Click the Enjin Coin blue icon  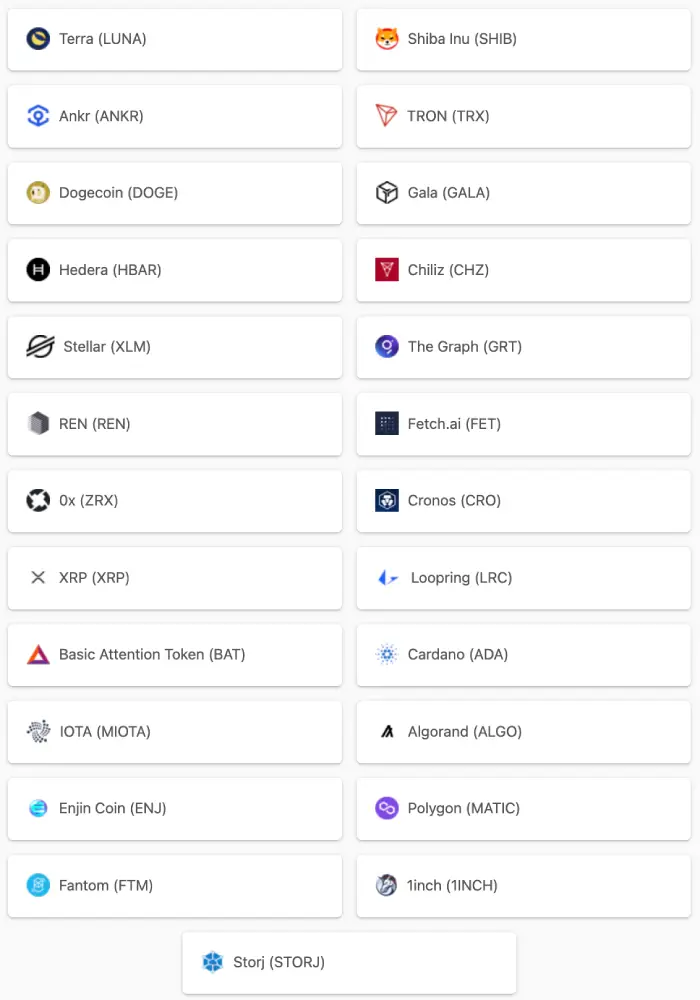(38, 808)
